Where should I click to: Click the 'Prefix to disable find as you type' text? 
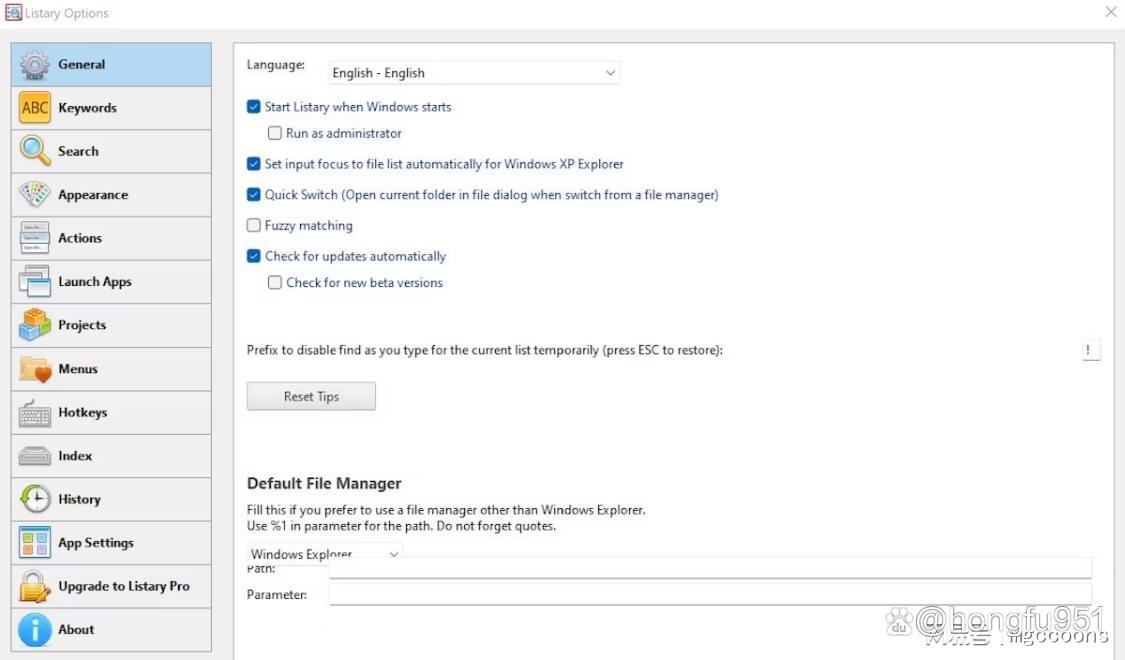point(485,350)
